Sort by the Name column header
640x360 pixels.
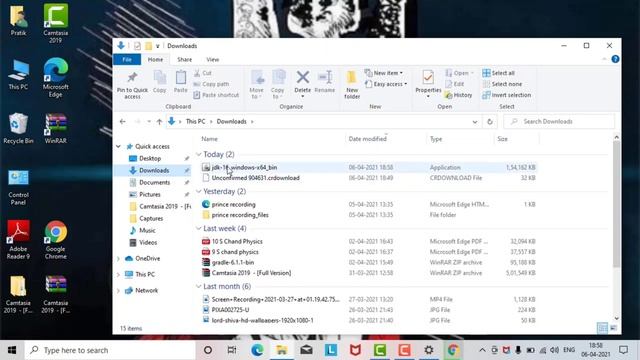[x=209, y=139]
